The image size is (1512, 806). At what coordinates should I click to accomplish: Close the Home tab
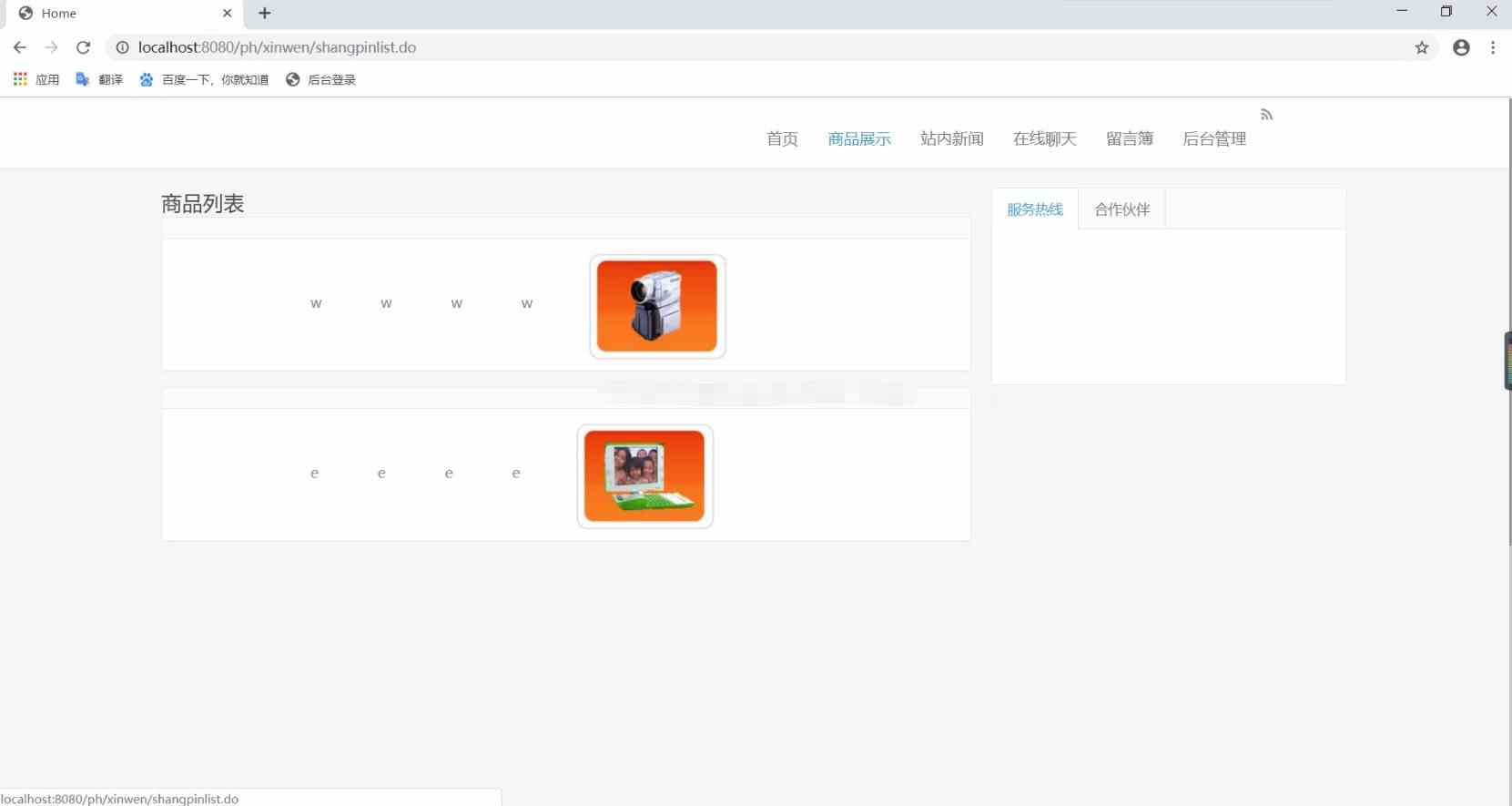[227, 13]
